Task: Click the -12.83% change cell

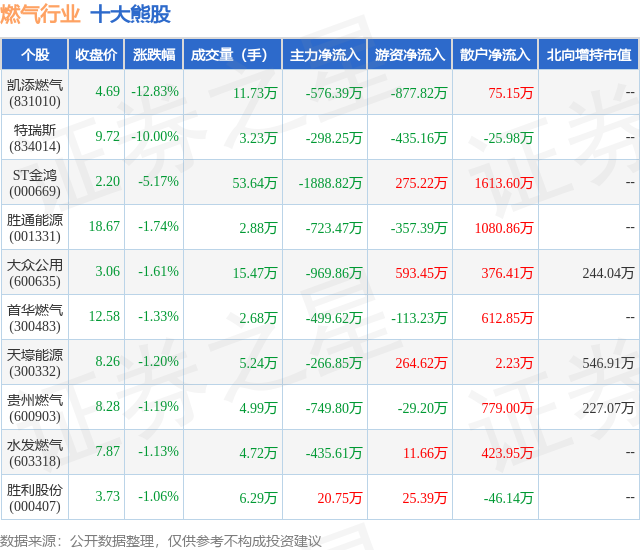Action: [155, 91]
